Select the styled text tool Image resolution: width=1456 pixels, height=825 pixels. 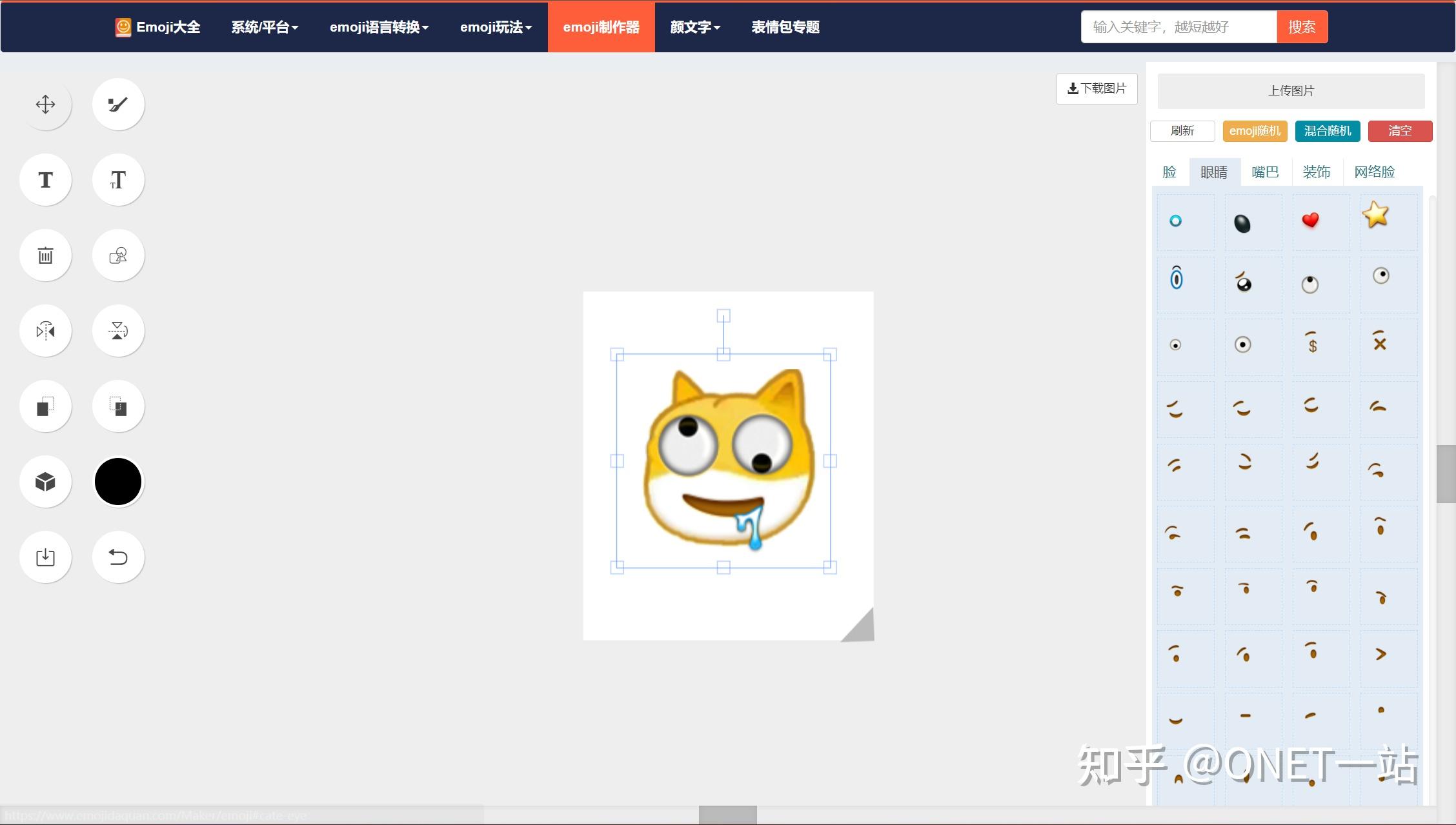[x=118, y=179]
